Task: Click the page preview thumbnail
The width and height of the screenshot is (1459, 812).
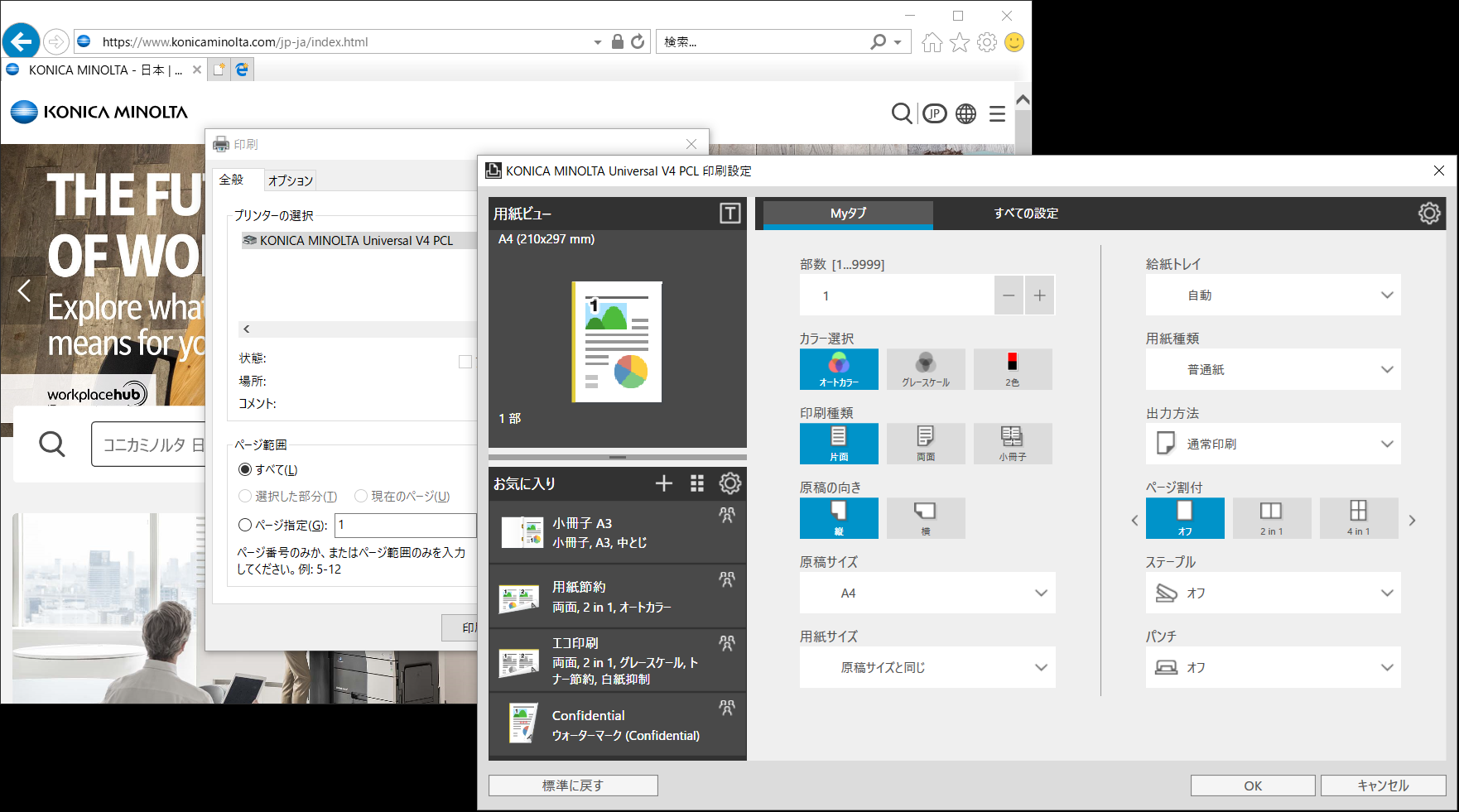Action: [617, 342]
